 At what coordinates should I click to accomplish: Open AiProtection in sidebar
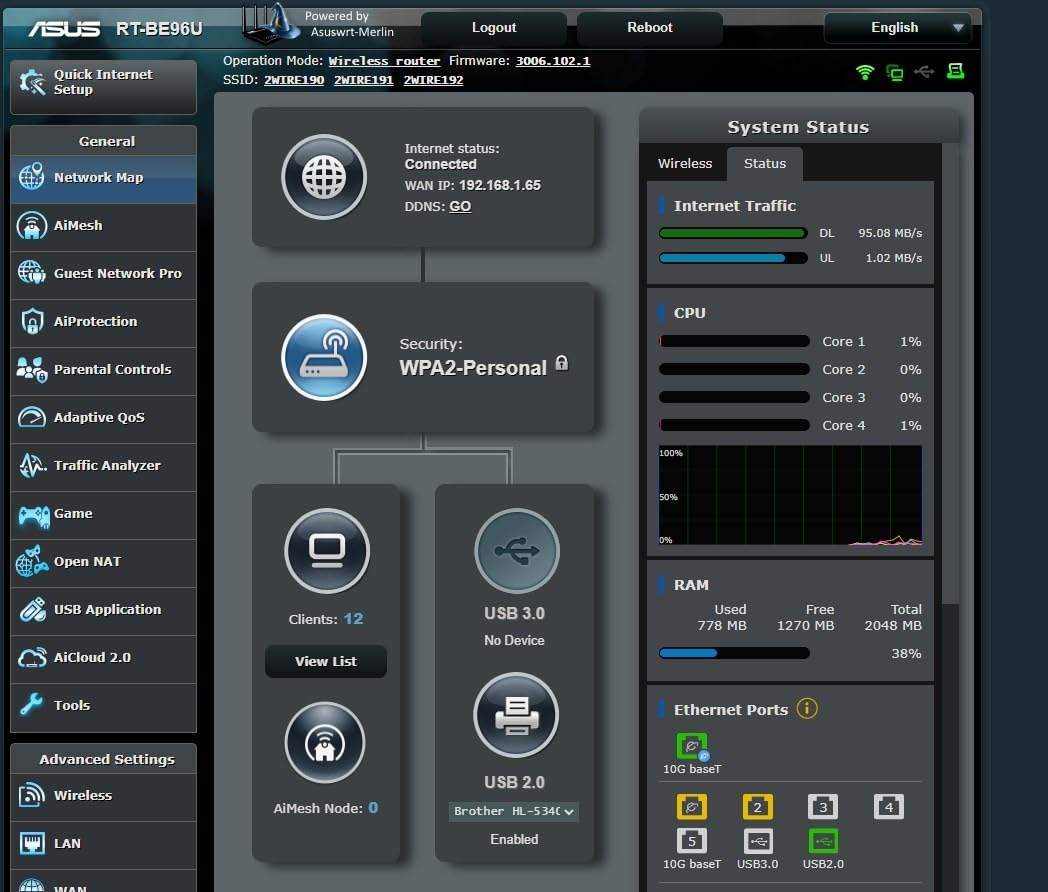[104, 322]
